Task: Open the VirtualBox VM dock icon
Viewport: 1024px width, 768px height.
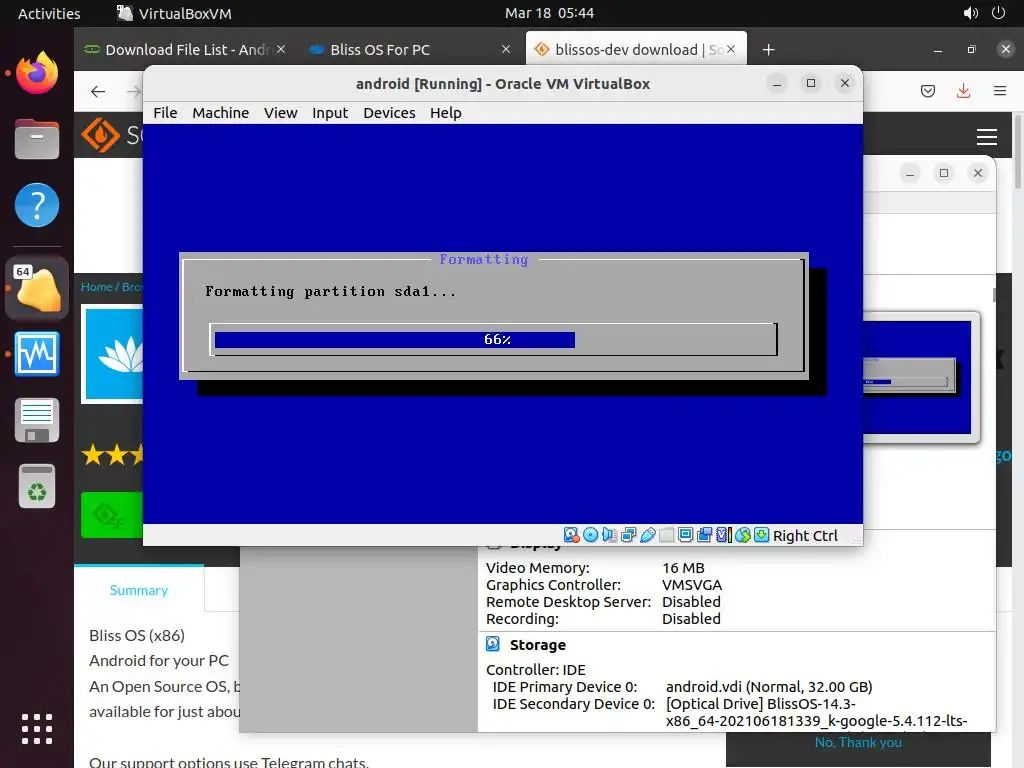Action: click(x=37, y=288)
